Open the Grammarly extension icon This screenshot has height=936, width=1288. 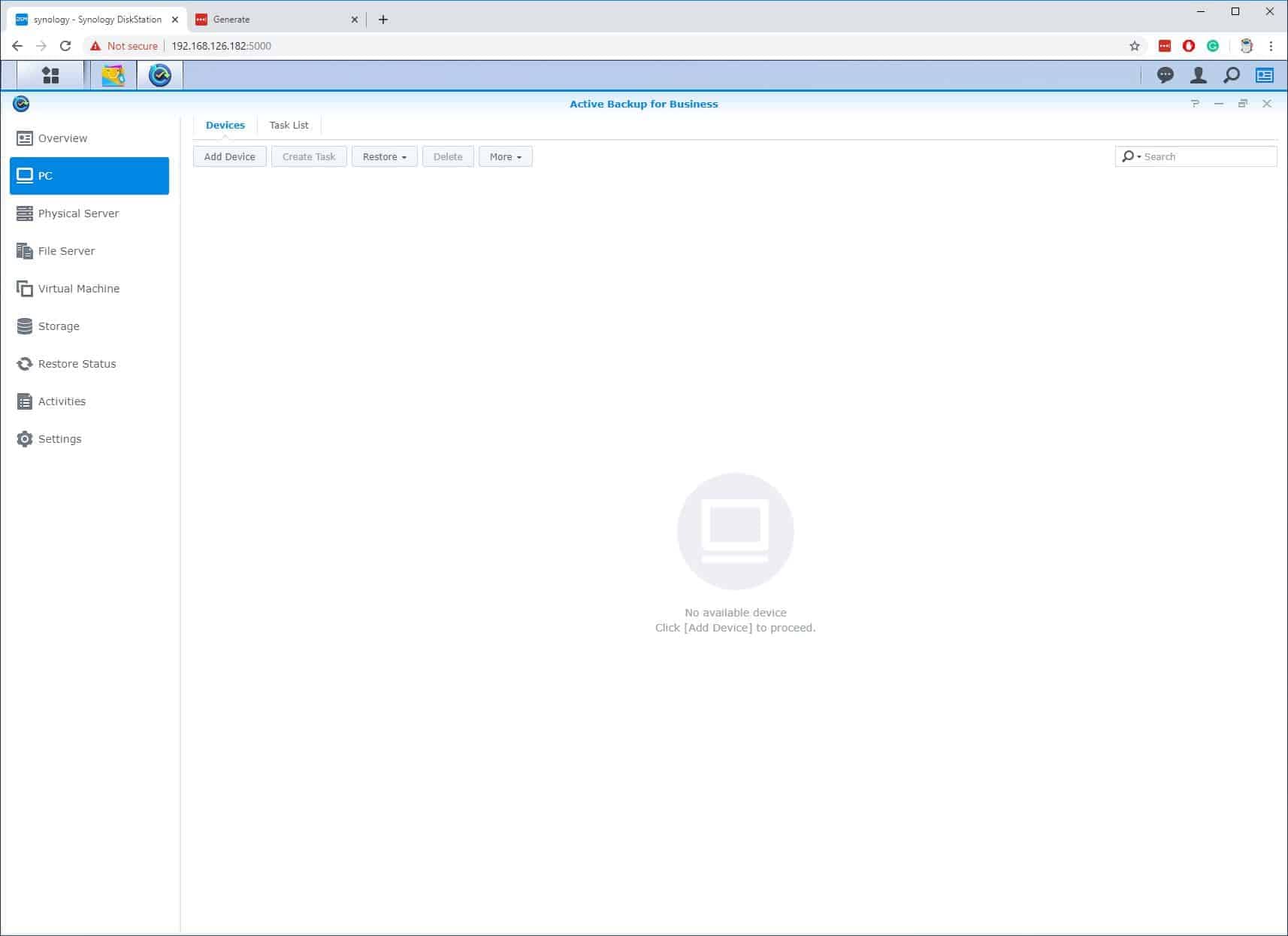tap(1213, 46)
